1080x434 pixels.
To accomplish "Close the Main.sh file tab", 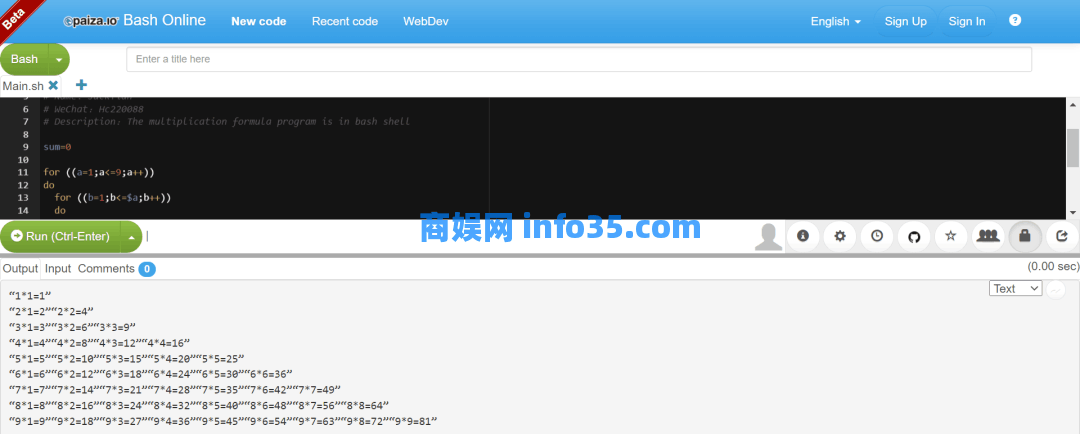I will click(53, 85).
